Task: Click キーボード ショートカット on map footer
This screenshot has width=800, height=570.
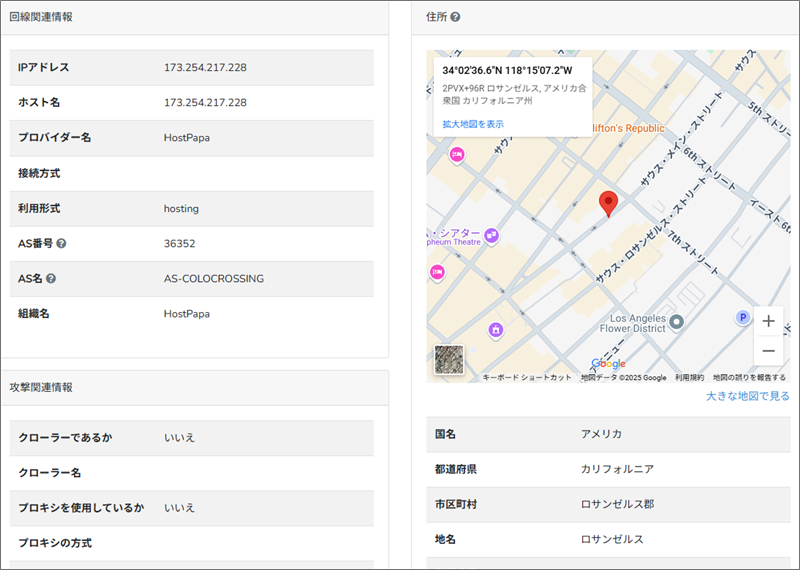Action: 527,377
